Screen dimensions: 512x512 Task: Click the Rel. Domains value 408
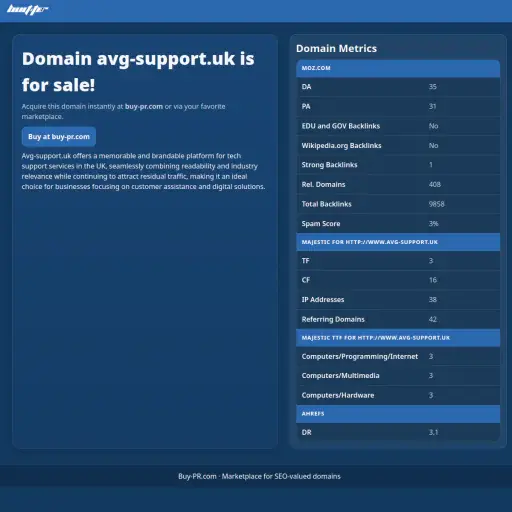(435, 184)
